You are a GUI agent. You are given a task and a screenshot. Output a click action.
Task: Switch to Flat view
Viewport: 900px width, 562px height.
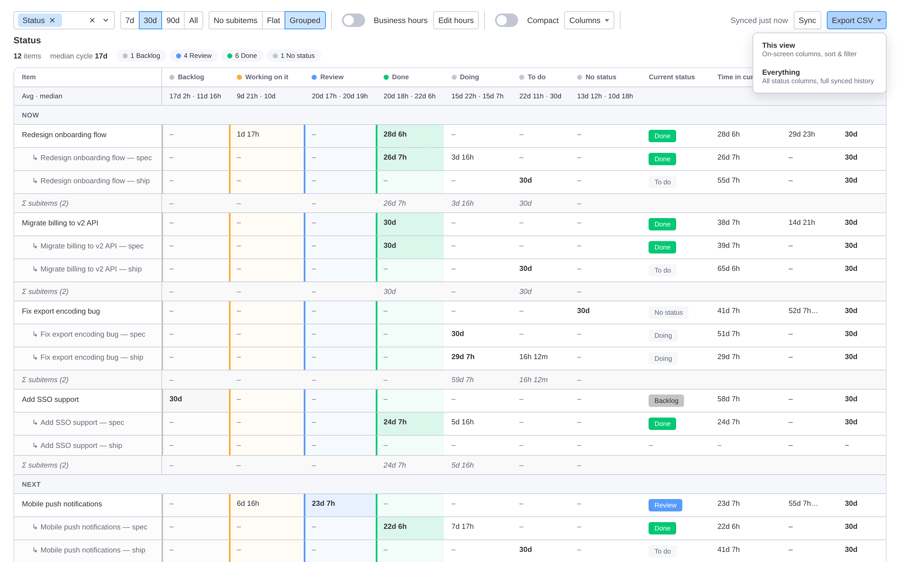point(273,20)
